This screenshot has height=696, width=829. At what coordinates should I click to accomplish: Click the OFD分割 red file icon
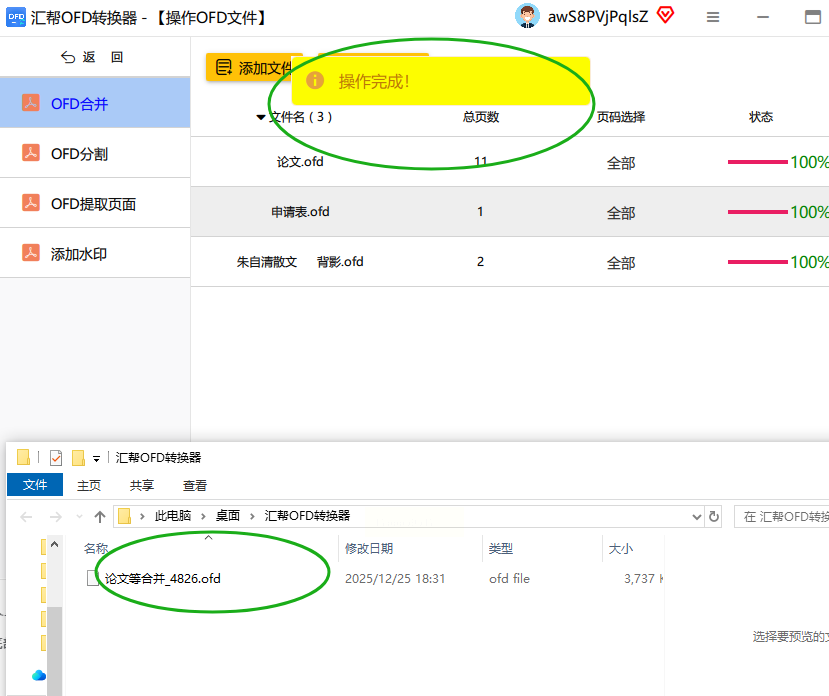[31, 153]
